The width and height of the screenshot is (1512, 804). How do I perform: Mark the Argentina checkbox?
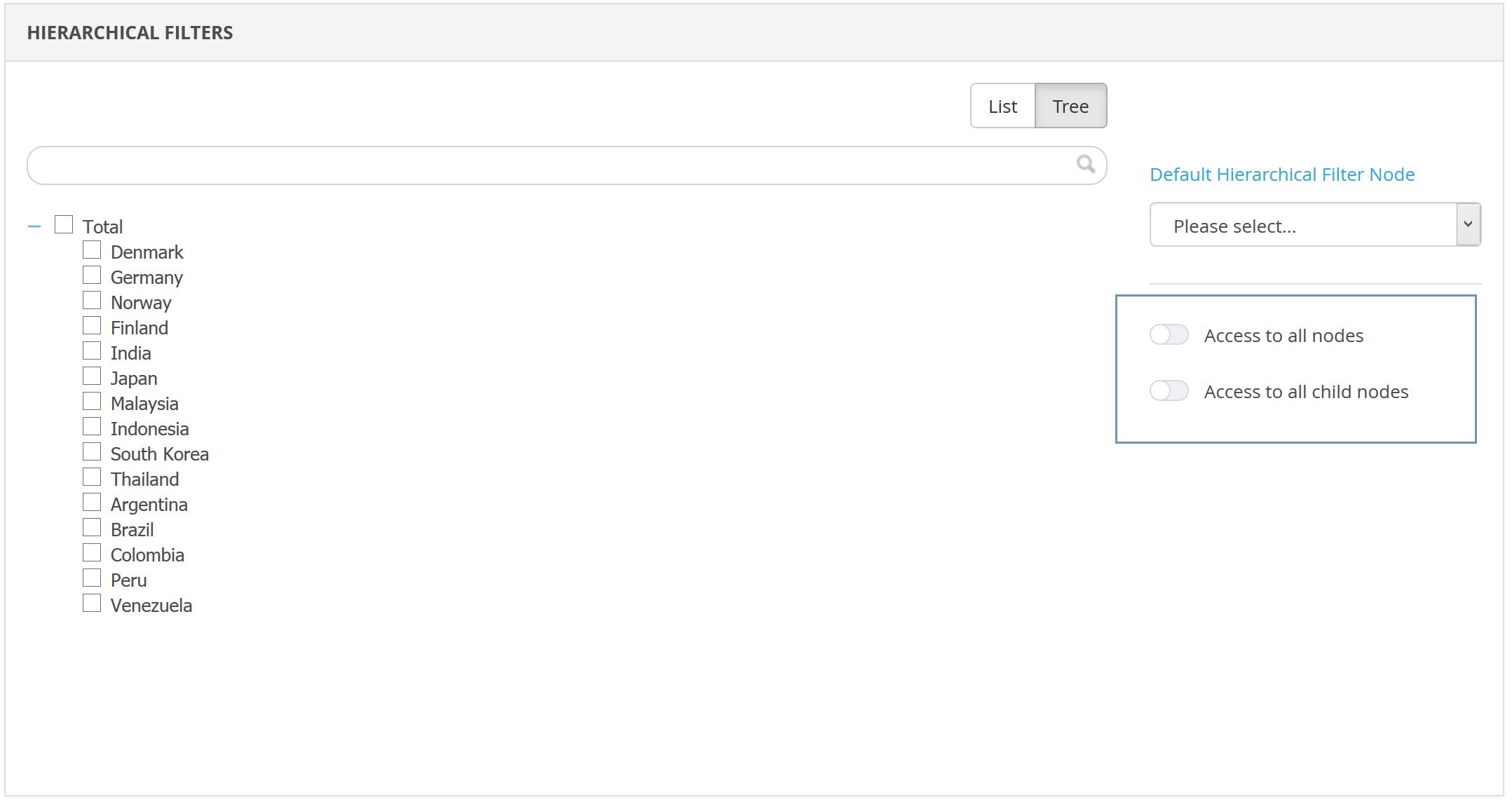click(x=92, y=503)
